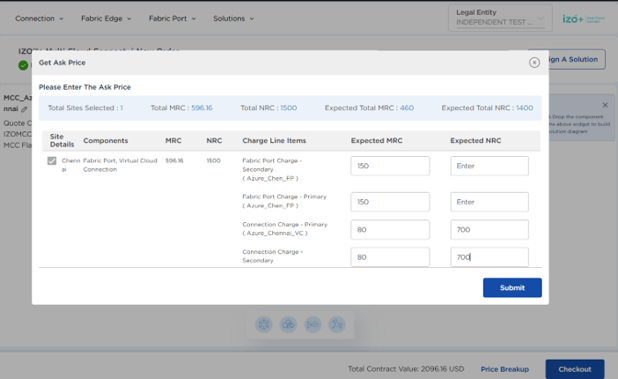
Task: Click the Expected NRC column header
Action: [x=476, y=141]
